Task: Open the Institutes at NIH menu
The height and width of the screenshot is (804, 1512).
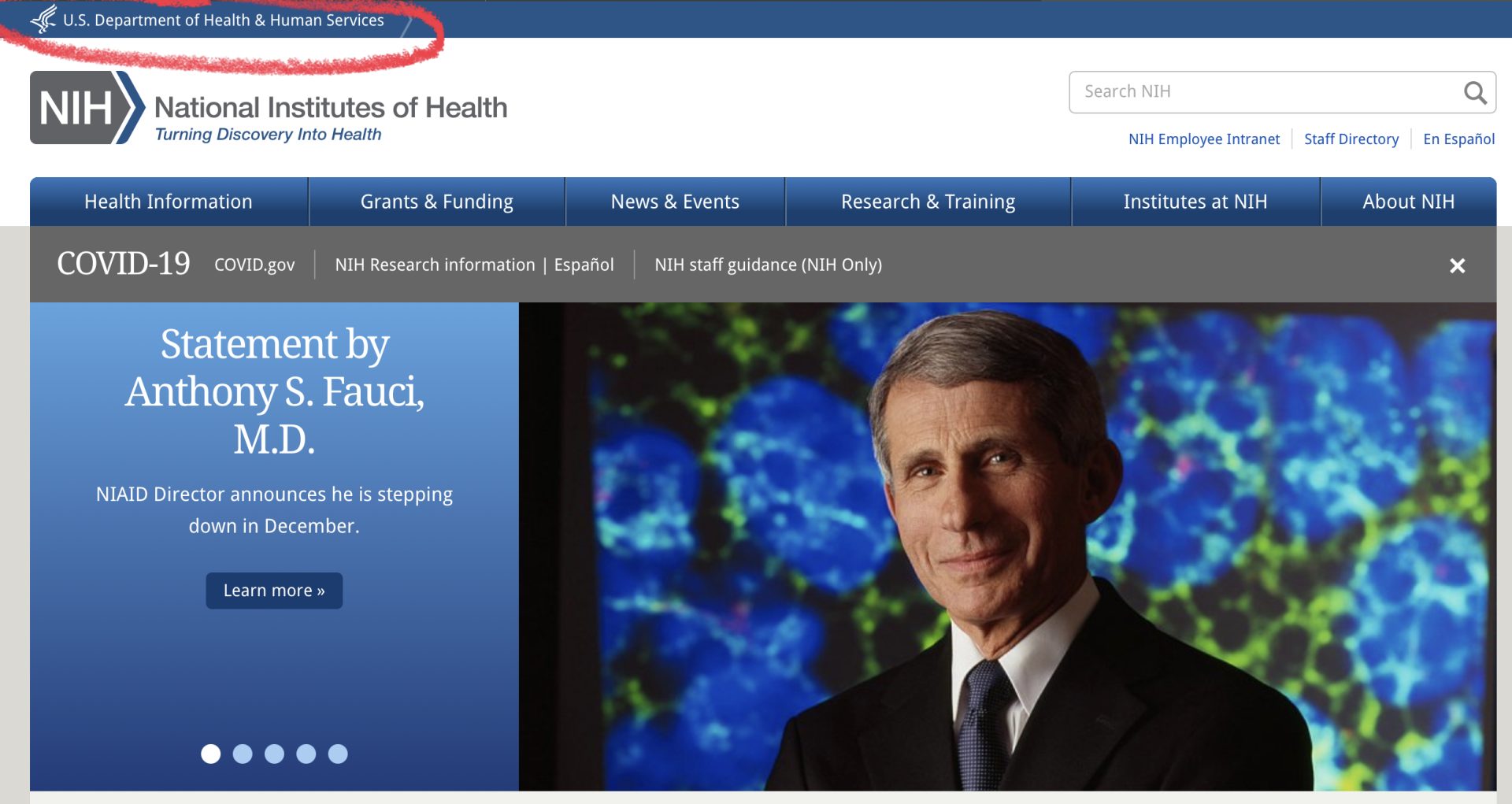Action: [1195, 202]
